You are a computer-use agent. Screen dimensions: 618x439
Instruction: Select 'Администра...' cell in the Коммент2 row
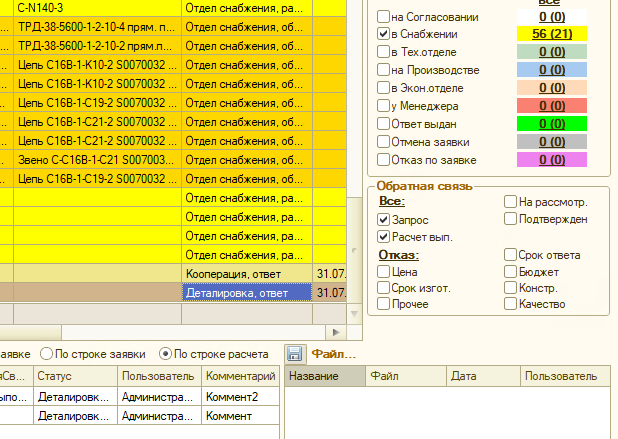(159, 396)
